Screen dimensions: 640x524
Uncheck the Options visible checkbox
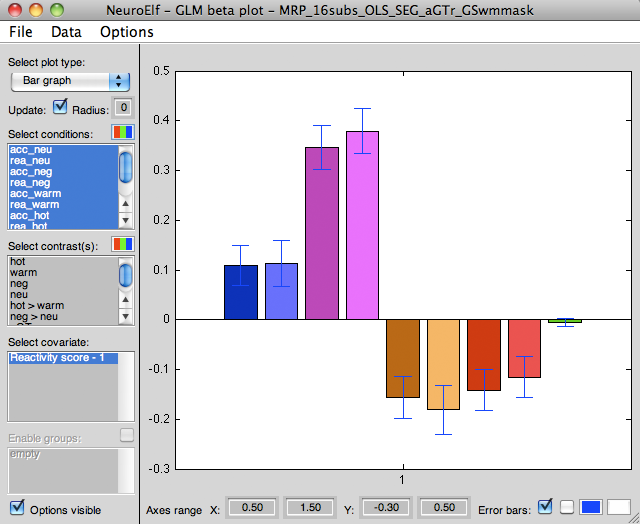[x=17, y=508]
